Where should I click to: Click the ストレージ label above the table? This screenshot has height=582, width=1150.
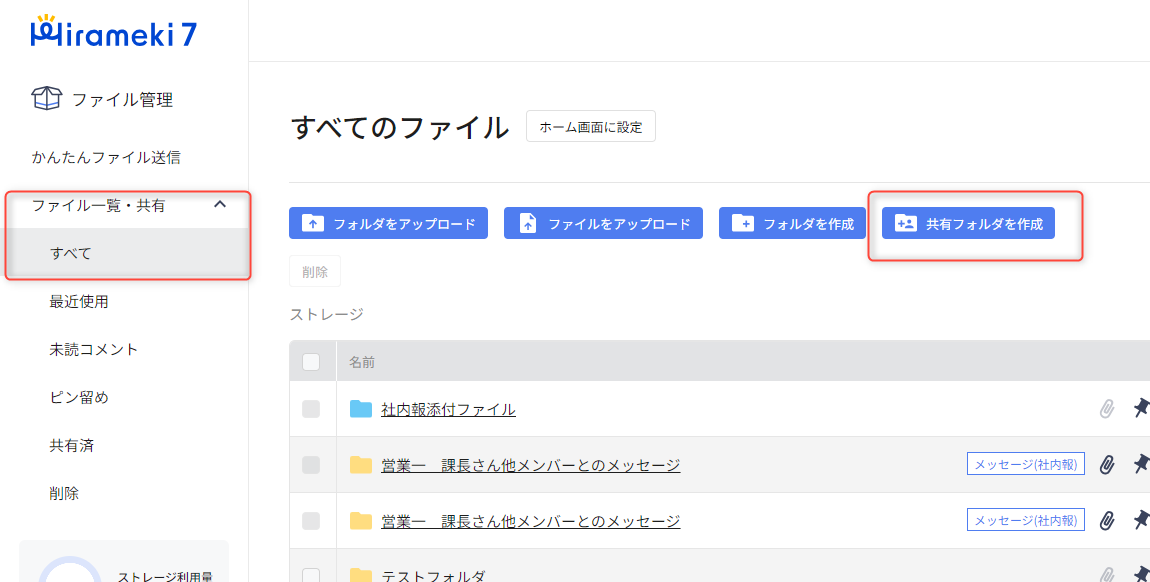coord(326,314)
